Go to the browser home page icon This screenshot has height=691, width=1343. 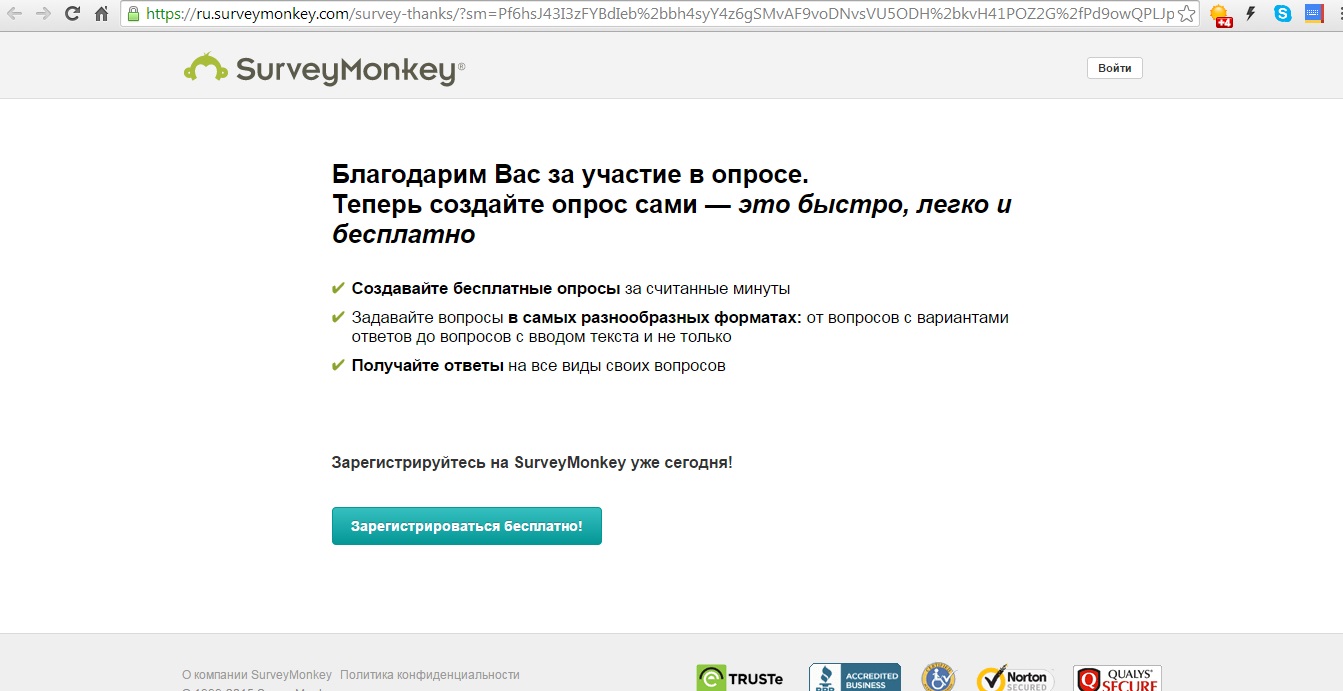coord(101,14)
